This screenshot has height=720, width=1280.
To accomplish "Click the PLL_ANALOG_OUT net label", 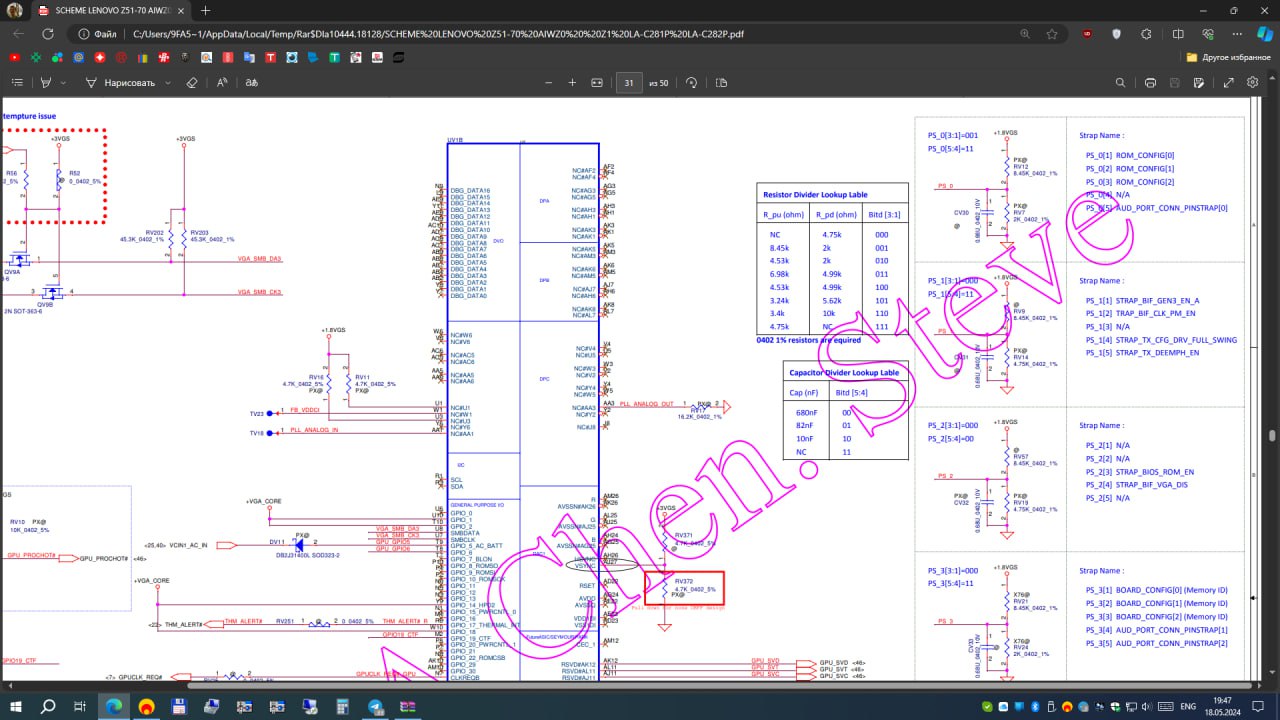I will (647, 404).
